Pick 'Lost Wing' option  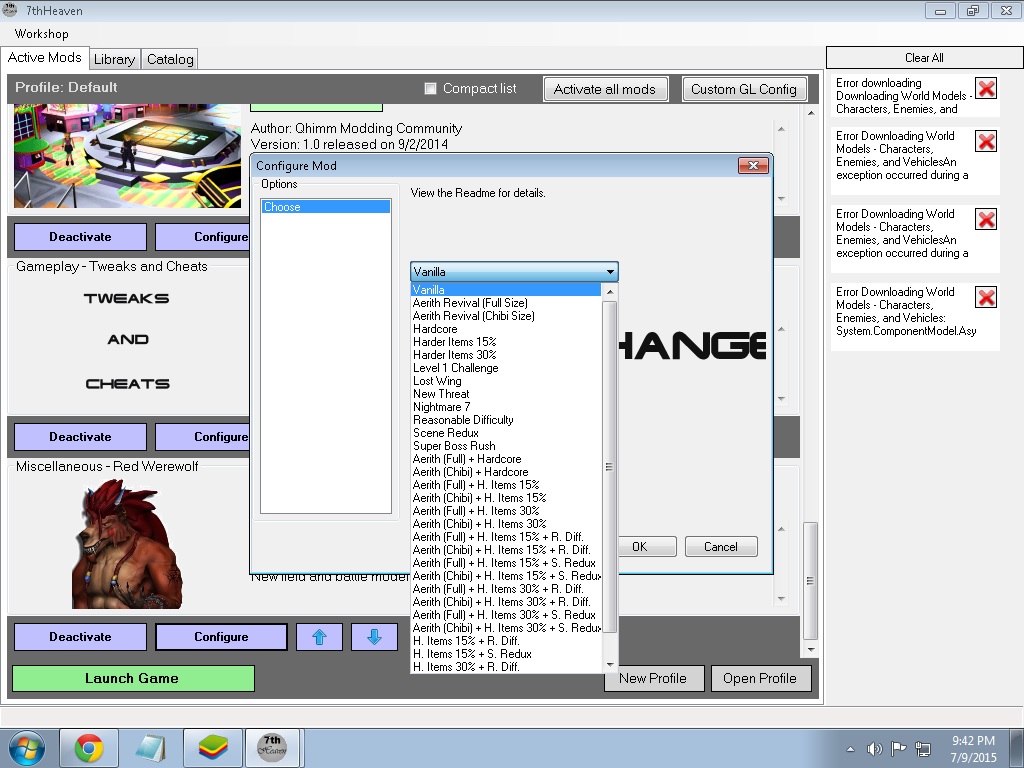click(x=506, y=381)
